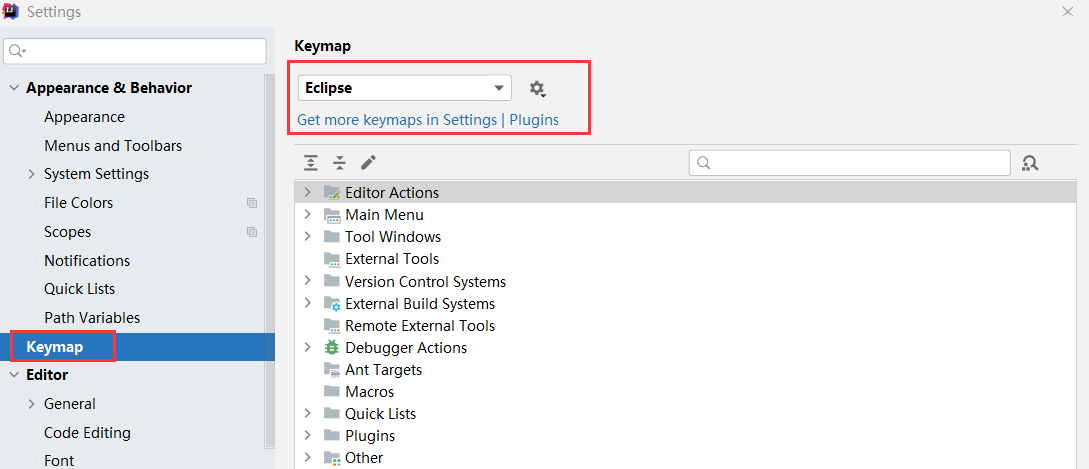Select Quick Lists in the sidebar
Image resolution: width=1089 pixels, height=469 pixels.
pyautogui.click(x=79, y=289)
